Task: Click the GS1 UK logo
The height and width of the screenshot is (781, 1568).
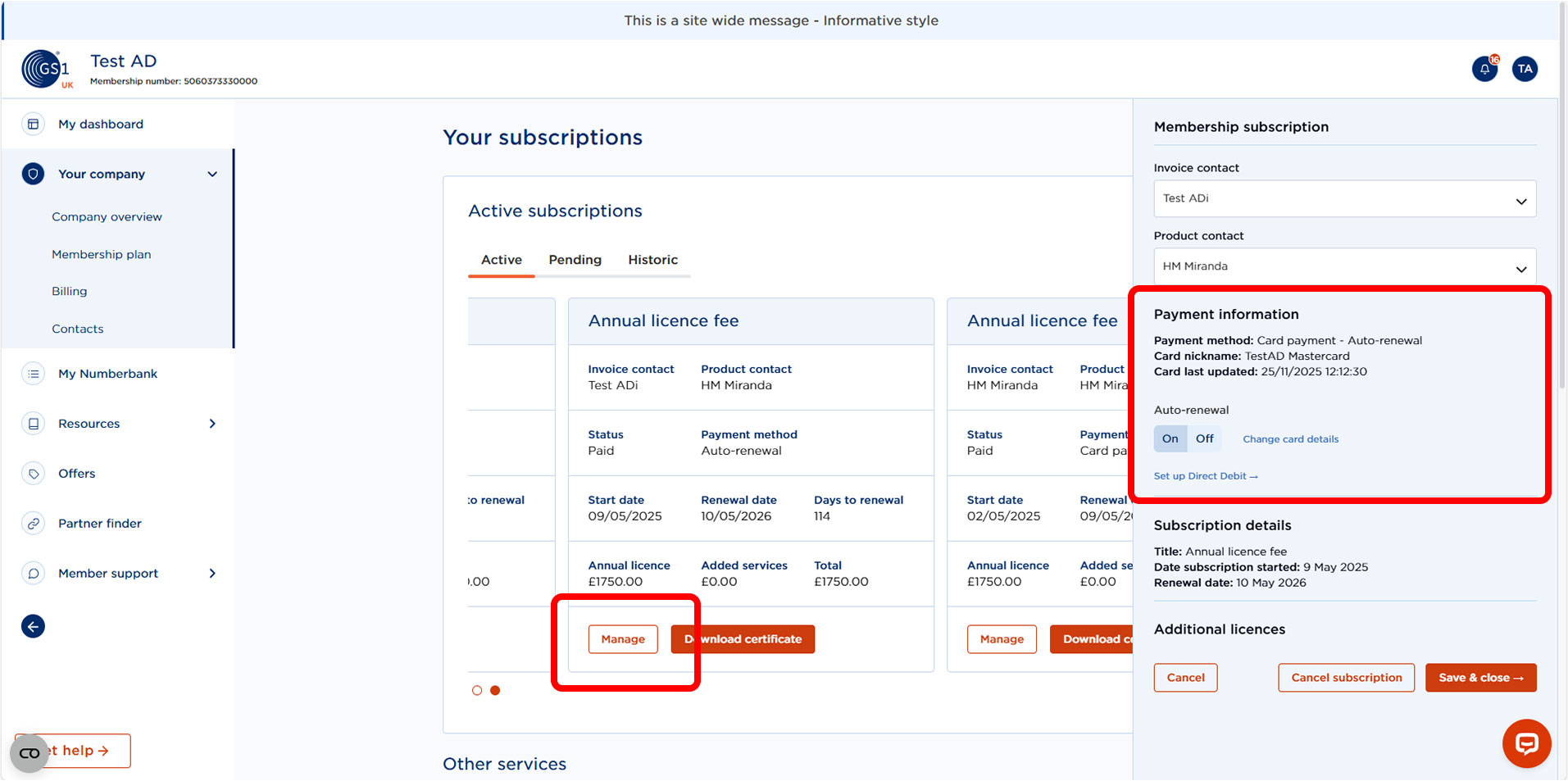Action: point(47,69)
